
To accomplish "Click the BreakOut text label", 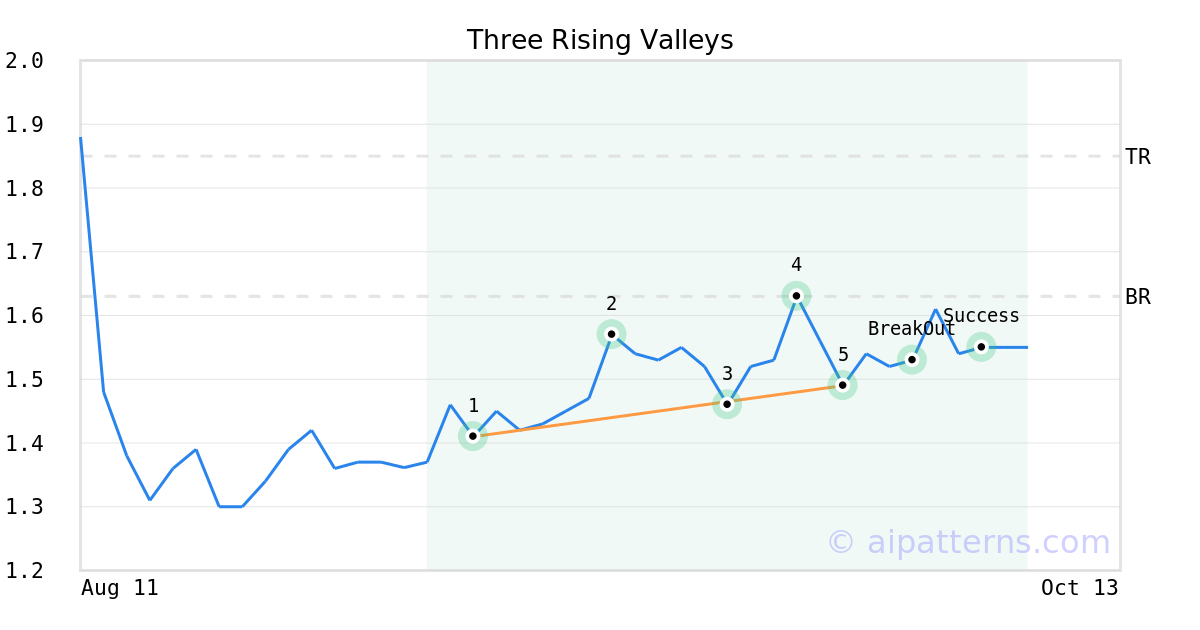I will coord(911,329).
